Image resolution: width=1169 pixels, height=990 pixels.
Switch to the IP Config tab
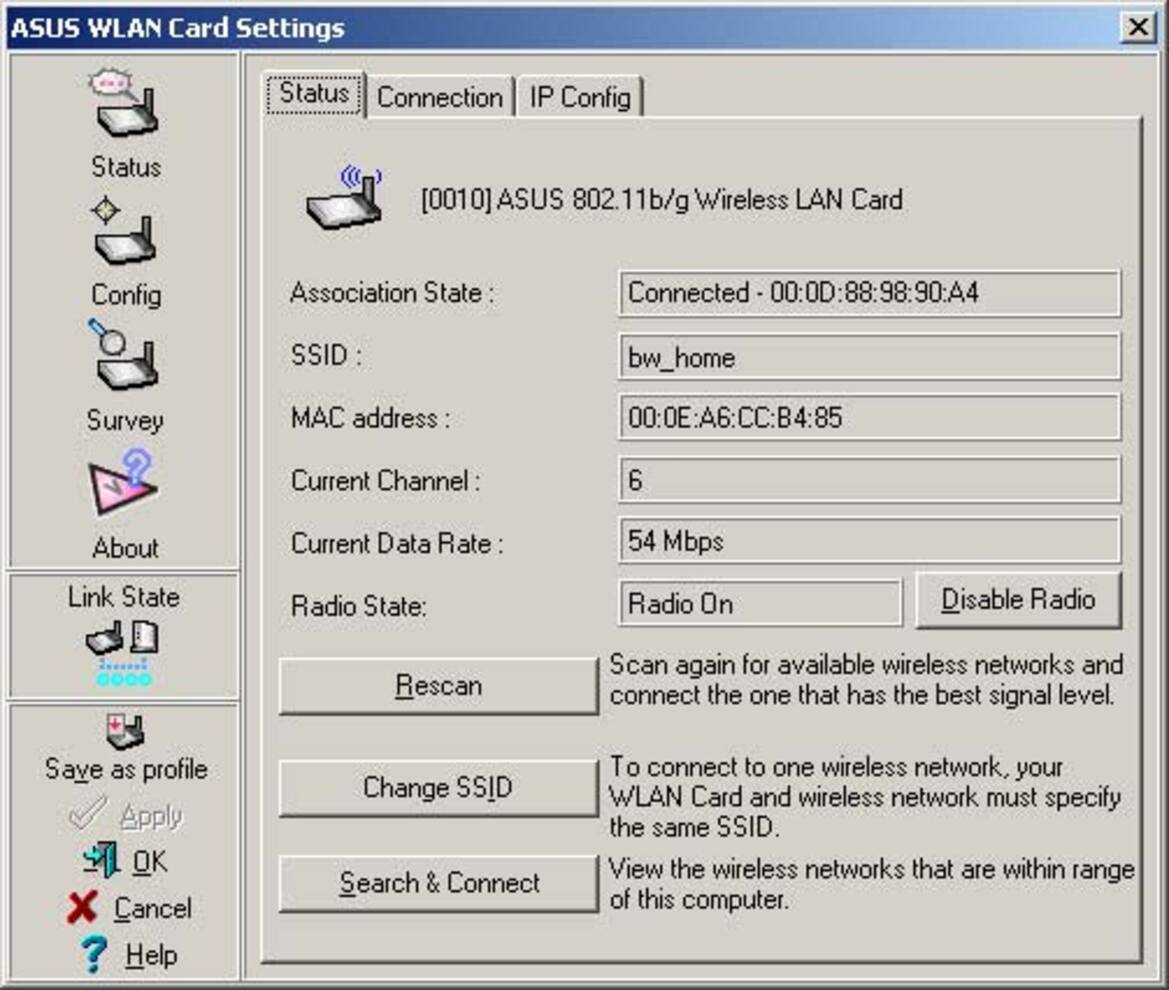pos(580,98)
